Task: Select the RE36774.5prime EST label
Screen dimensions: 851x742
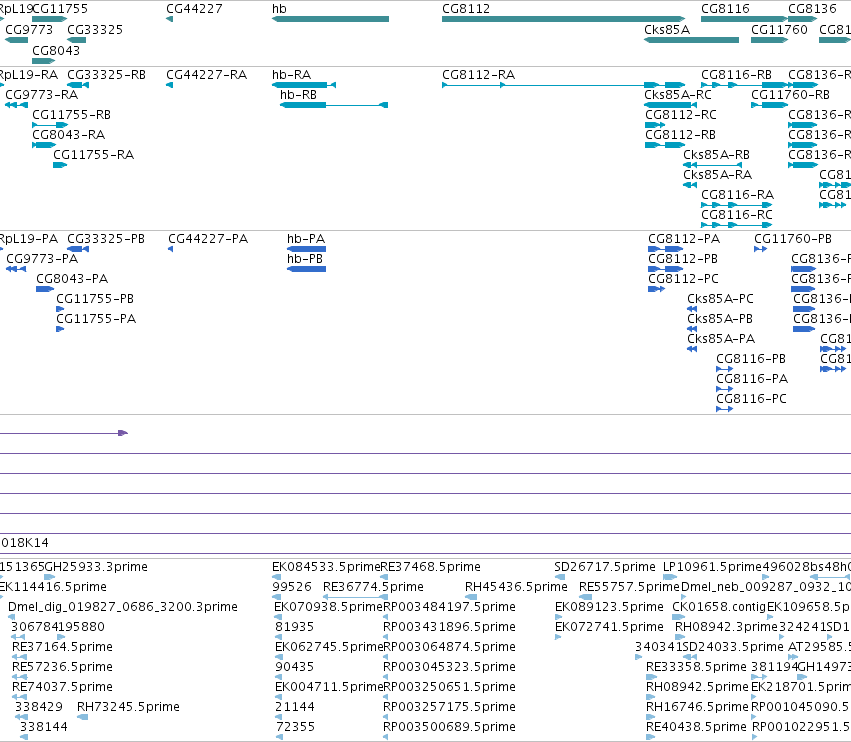Action: click(x=373, y=587)
